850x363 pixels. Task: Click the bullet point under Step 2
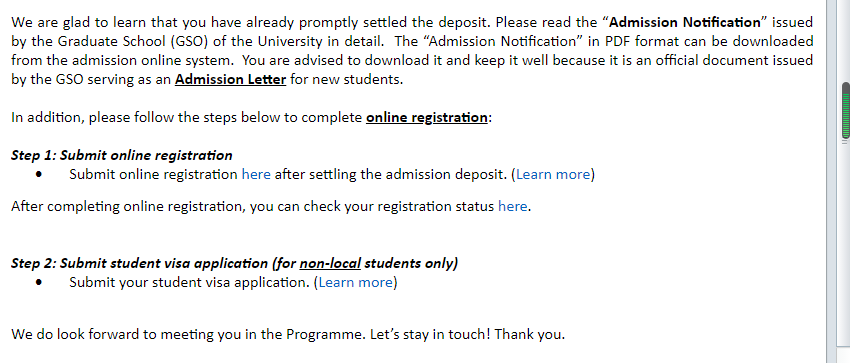coord(38,282)
